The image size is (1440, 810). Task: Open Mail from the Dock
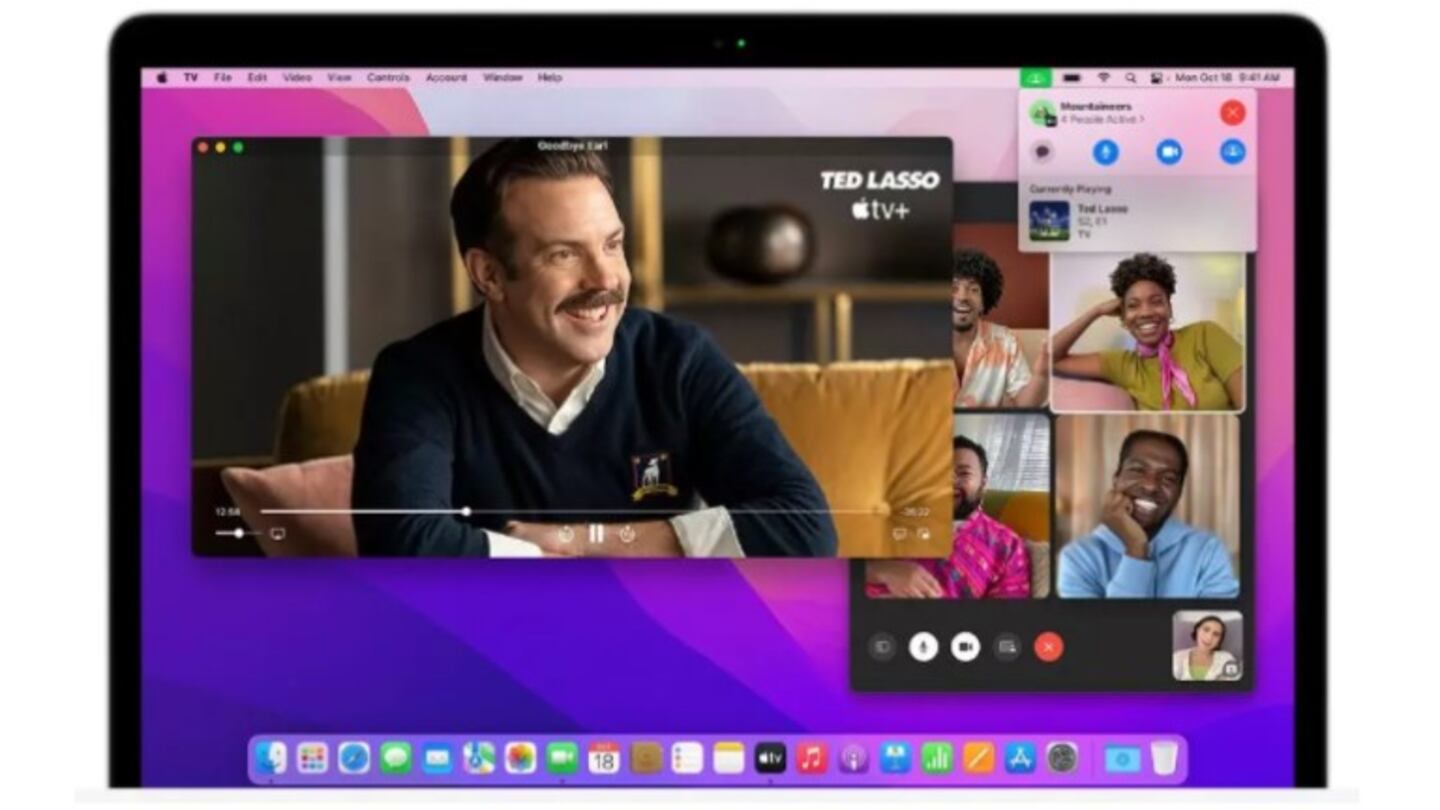click(437, 758)
